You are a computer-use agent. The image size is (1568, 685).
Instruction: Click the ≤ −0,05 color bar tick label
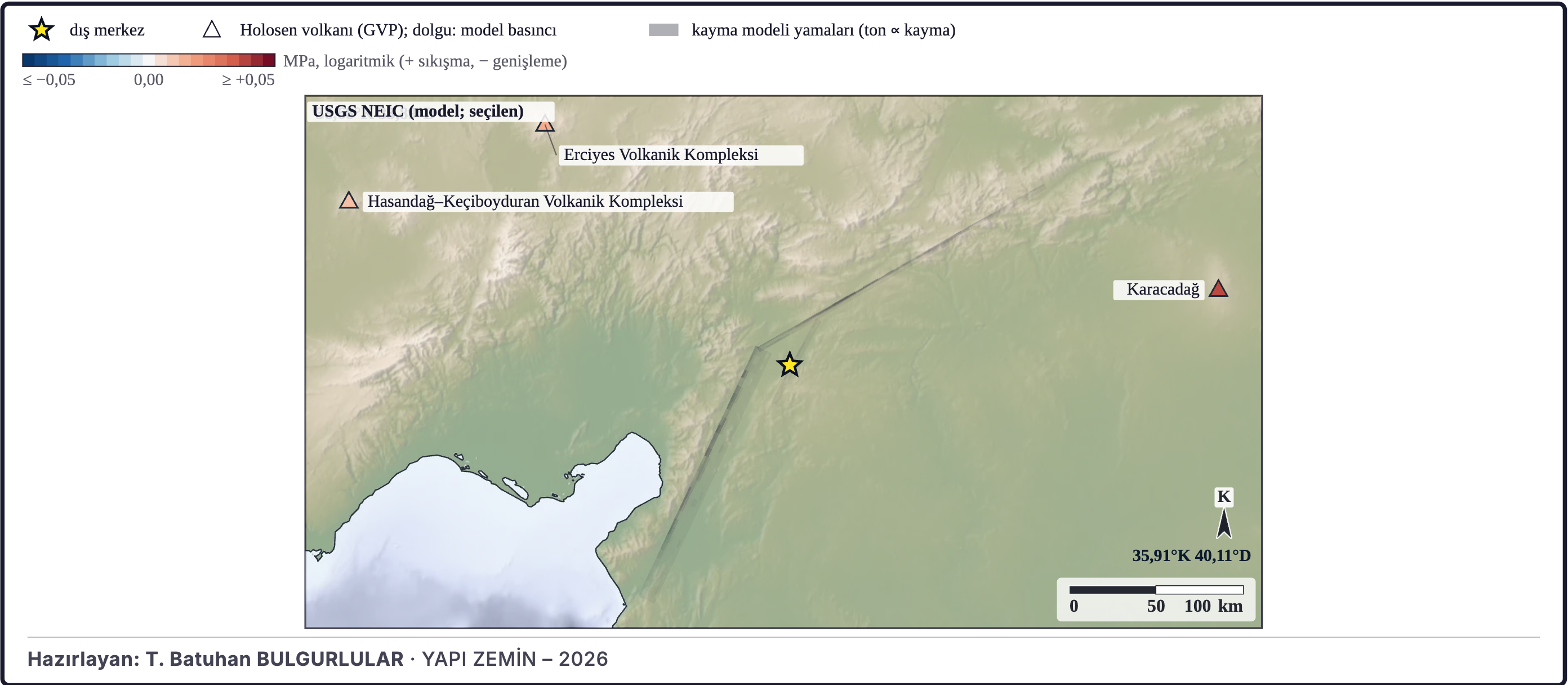(x=48, y=80)
